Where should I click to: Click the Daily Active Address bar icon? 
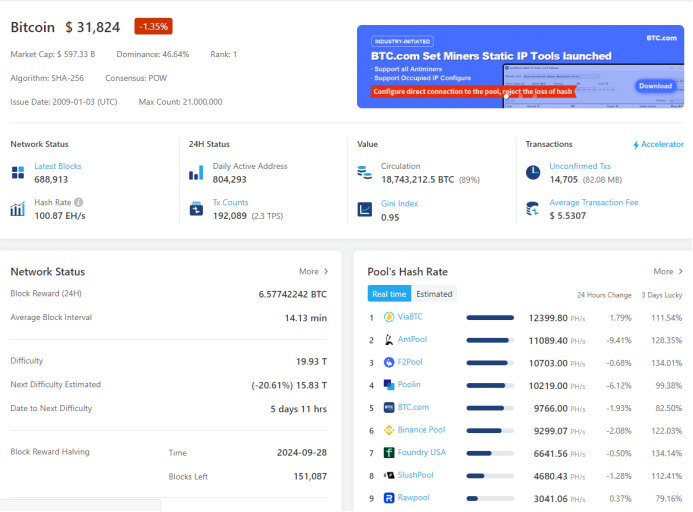pos(196,172)
